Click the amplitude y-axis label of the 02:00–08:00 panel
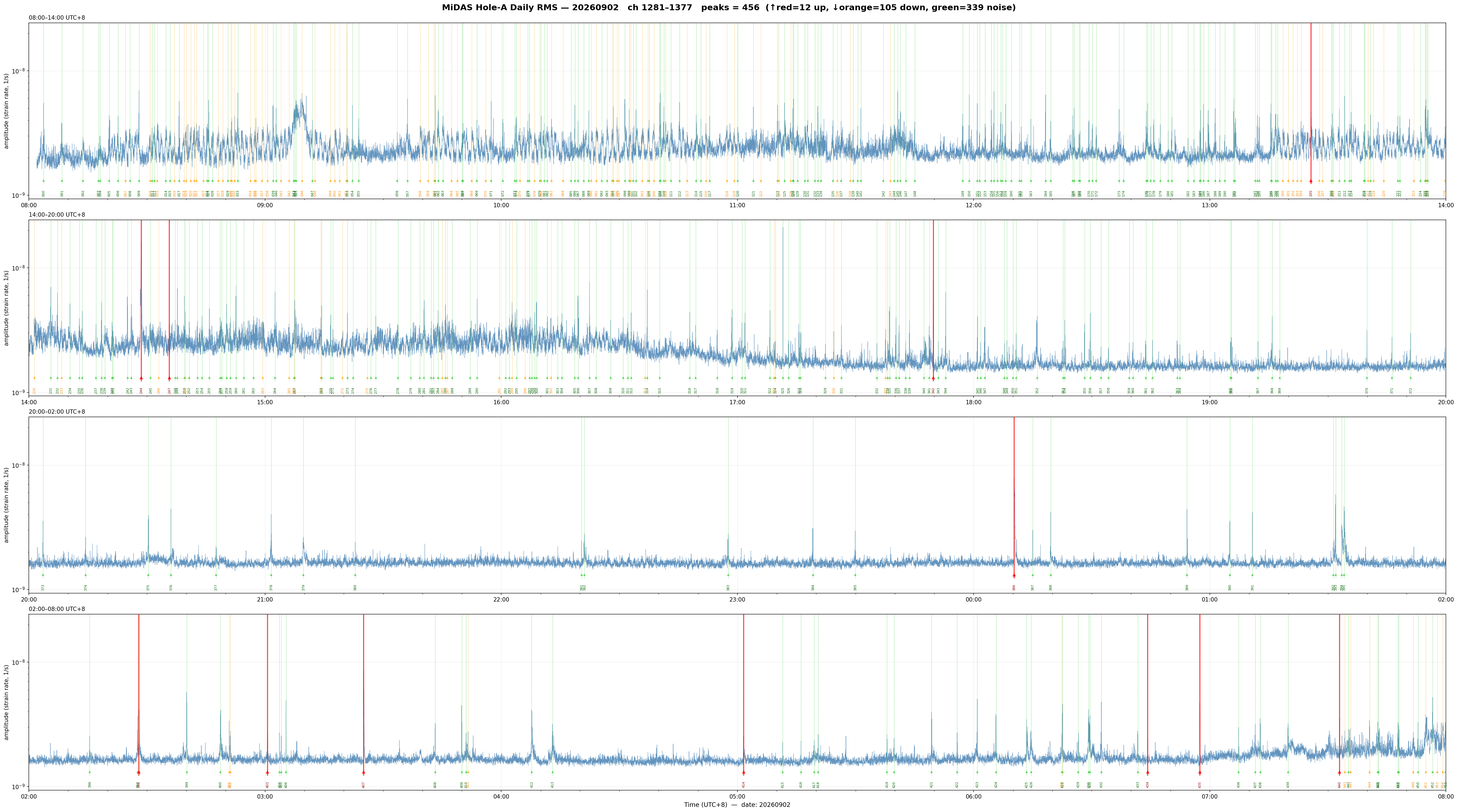Viewport: 1458px width, 812px height. pyautogui.click(x=7, y=702)
